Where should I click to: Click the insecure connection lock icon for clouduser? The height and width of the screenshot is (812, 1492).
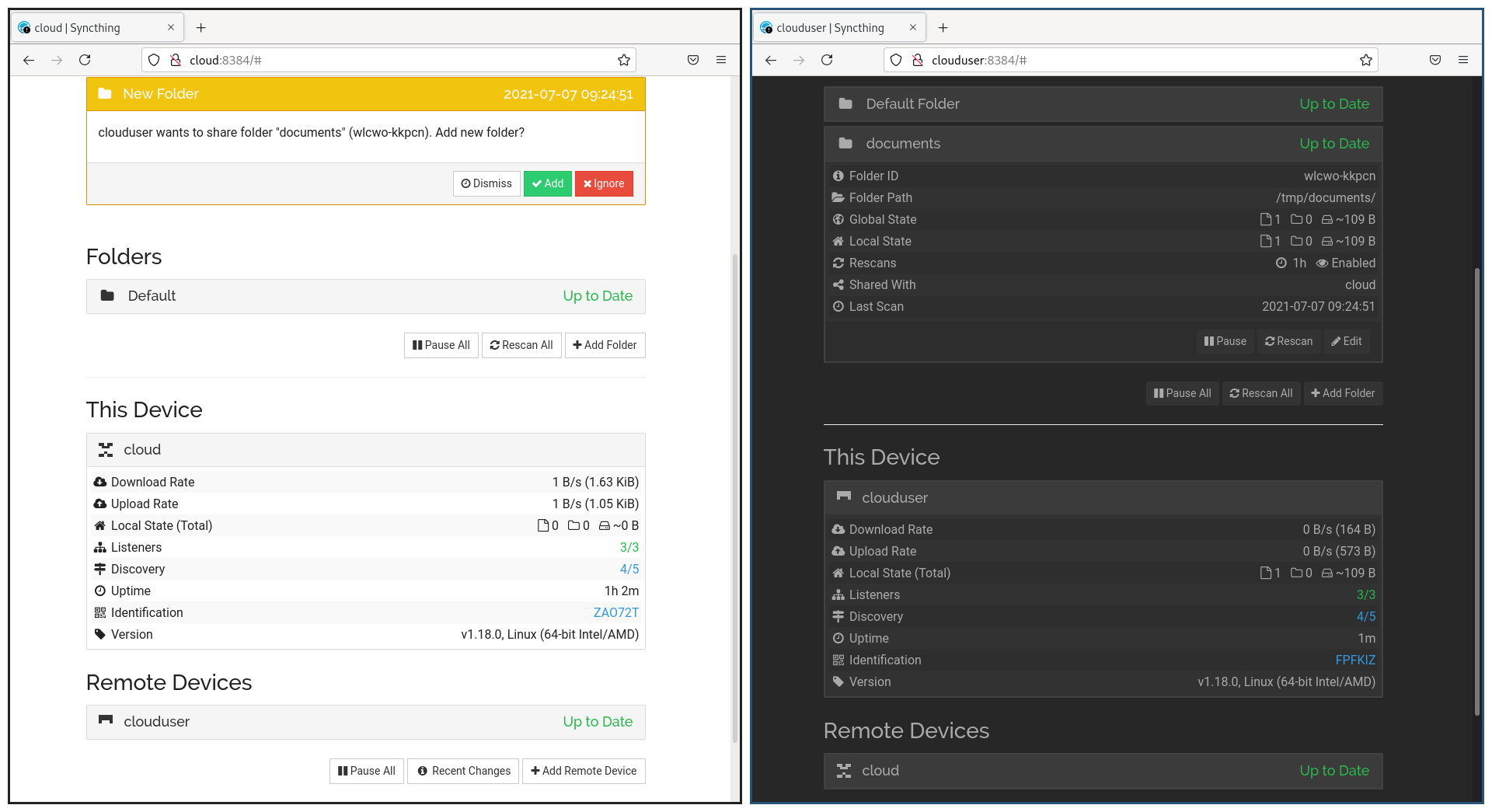coord(918,60)
